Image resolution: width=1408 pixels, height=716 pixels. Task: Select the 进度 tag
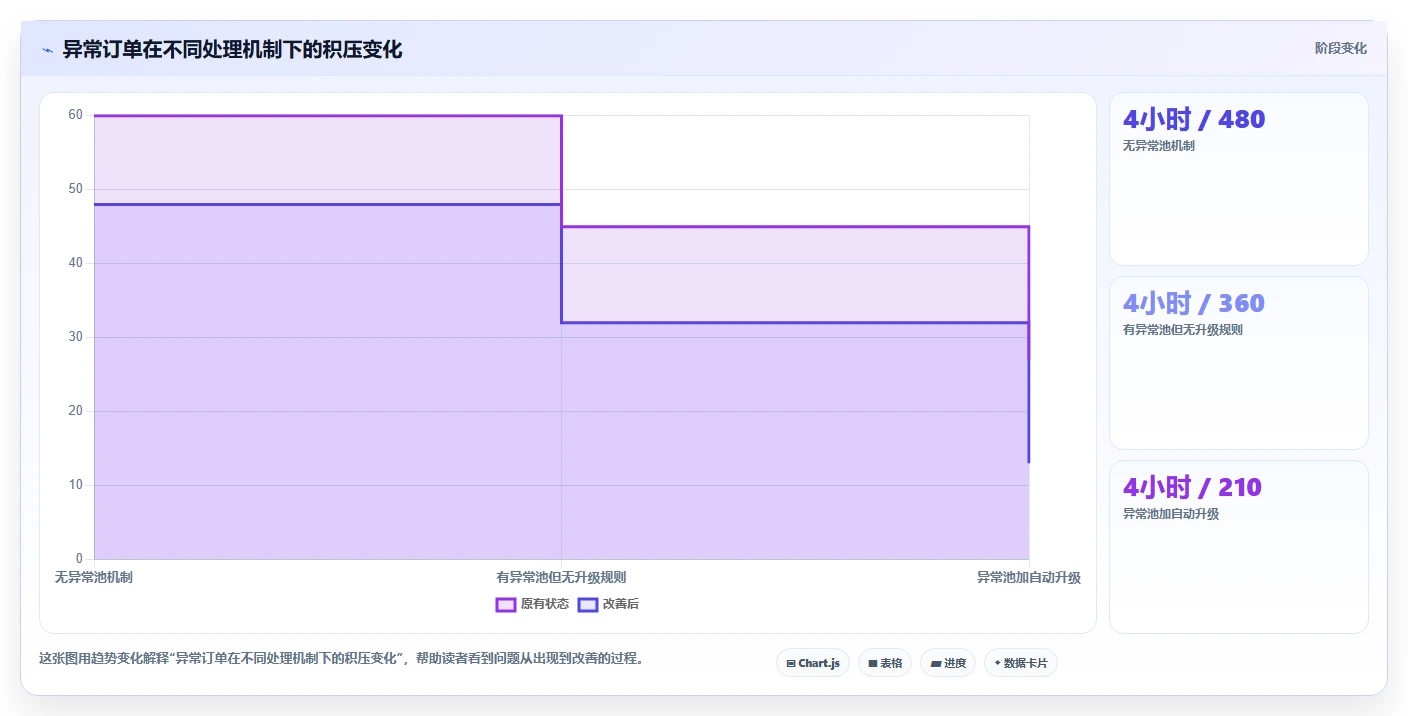tap(948, 663)
